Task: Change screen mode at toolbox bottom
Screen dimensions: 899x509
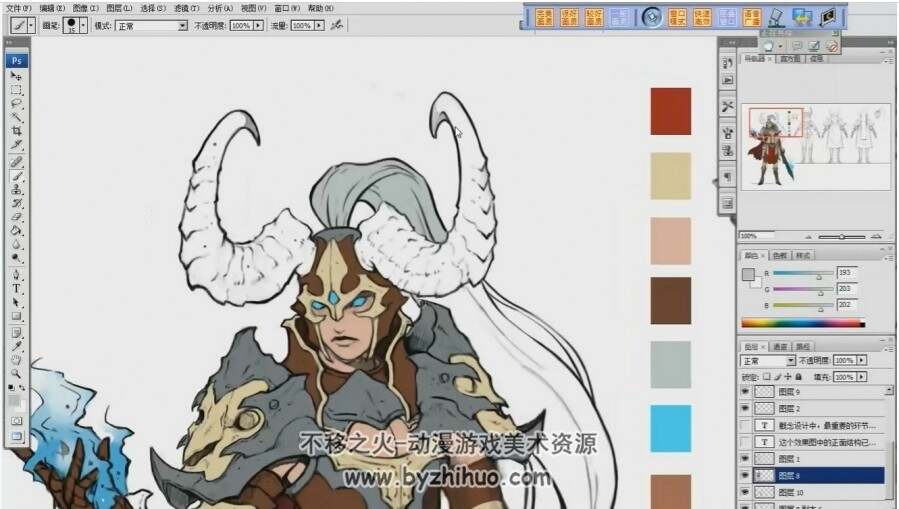Action: [16, 437]
